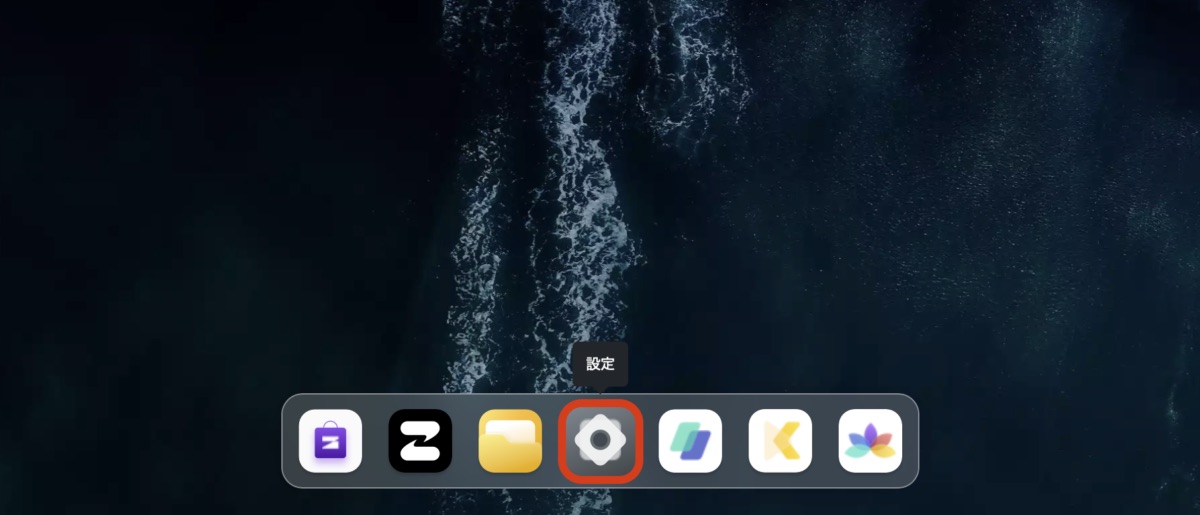The width and height of the screenshot is (1200, 515).
Task: Launch the green and blue overlapping cards app
Action: (x=690, y=441)
